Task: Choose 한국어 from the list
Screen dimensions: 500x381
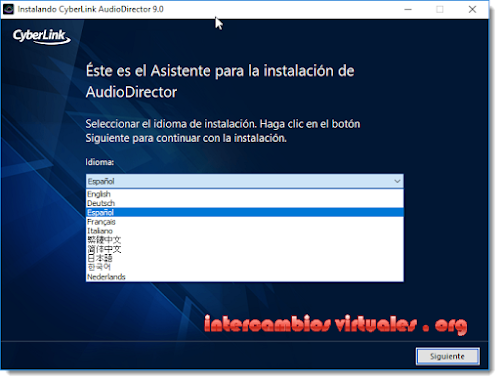Action: coord(245,267)
